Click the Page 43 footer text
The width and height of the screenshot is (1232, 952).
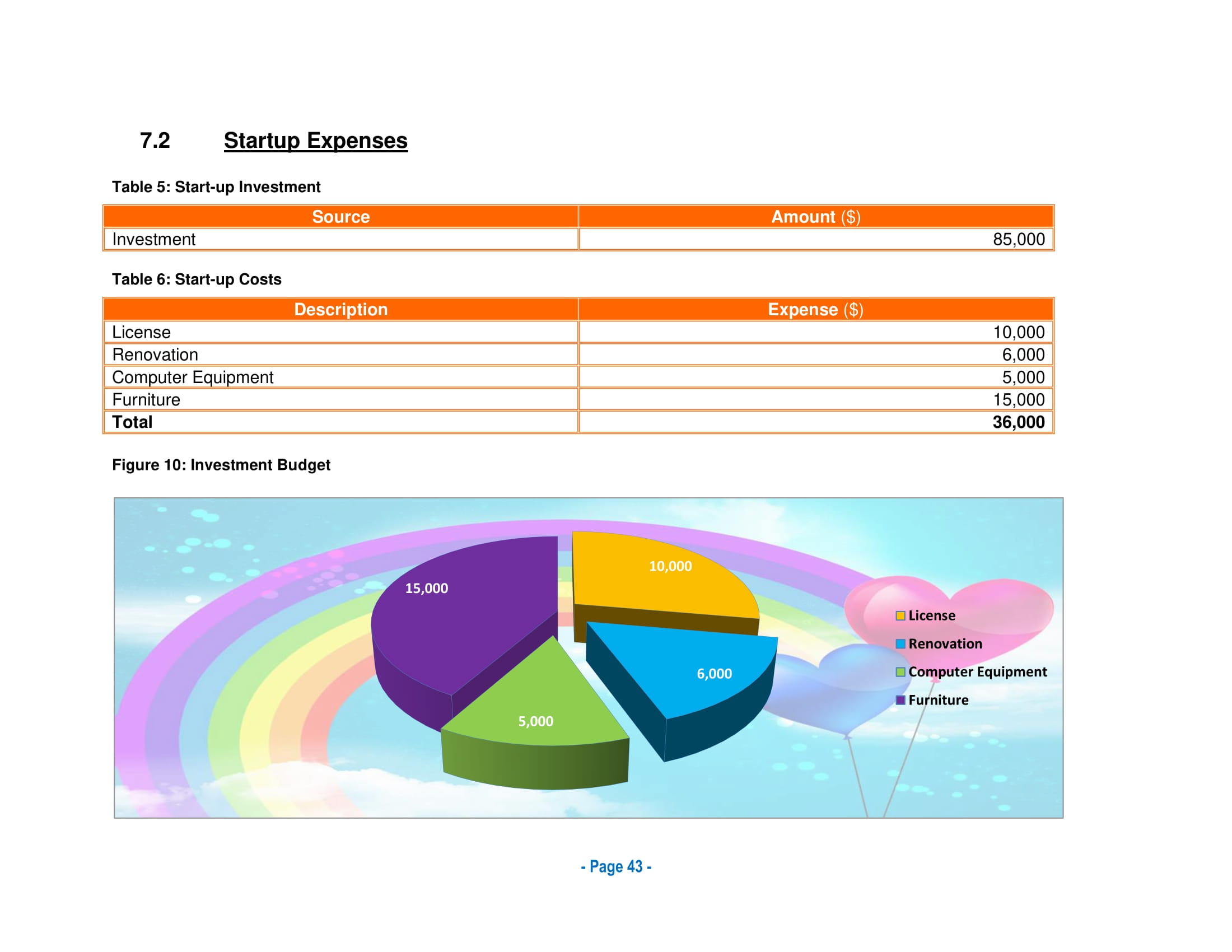point(615,866)
